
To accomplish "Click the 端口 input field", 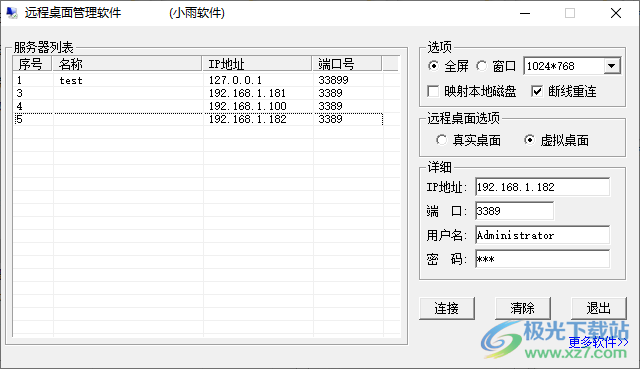I will tap(514, 211).
